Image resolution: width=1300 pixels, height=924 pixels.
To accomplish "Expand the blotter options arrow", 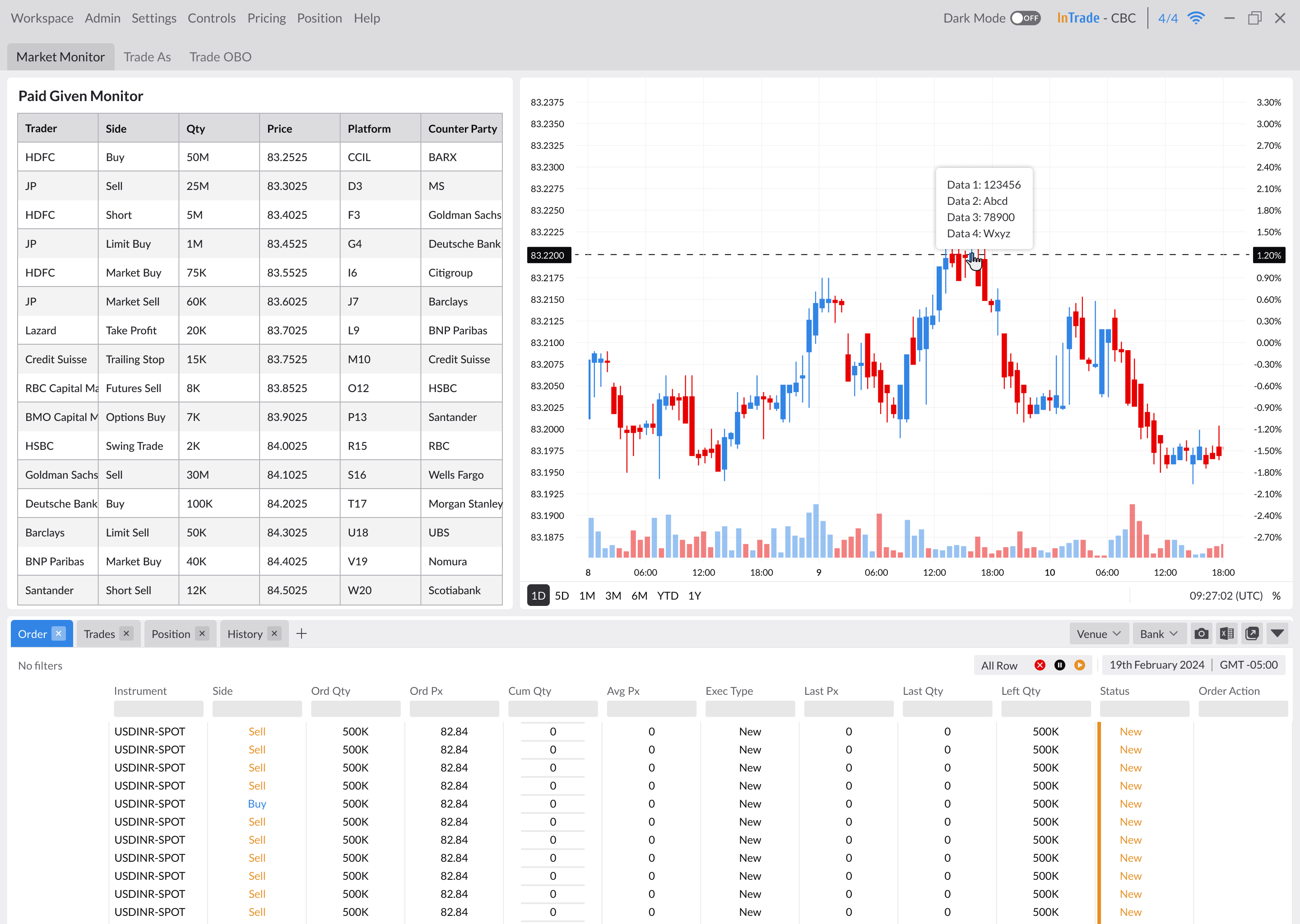I will [x=1277, y=634].
